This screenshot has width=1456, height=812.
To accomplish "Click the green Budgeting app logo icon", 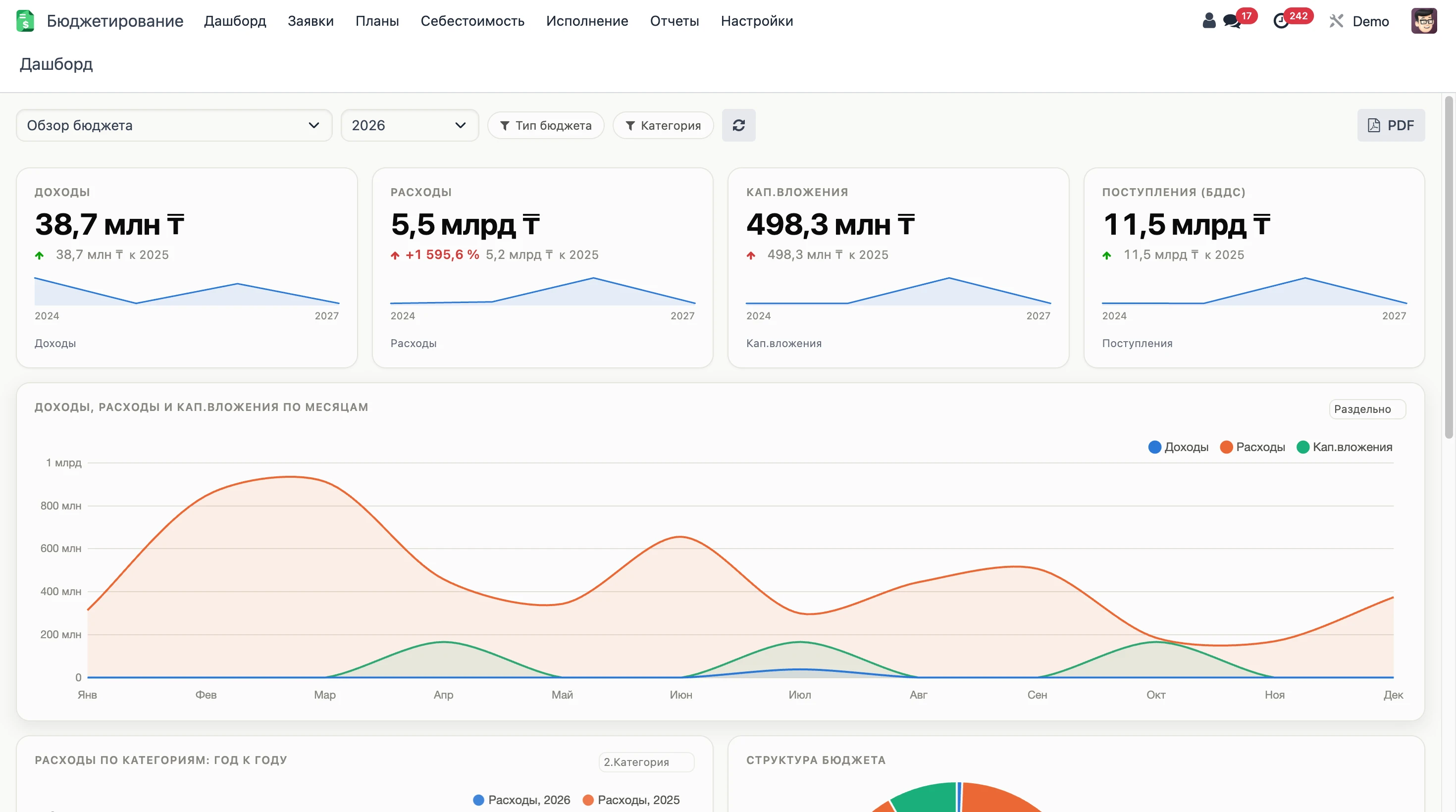I will tap(25, 21).
